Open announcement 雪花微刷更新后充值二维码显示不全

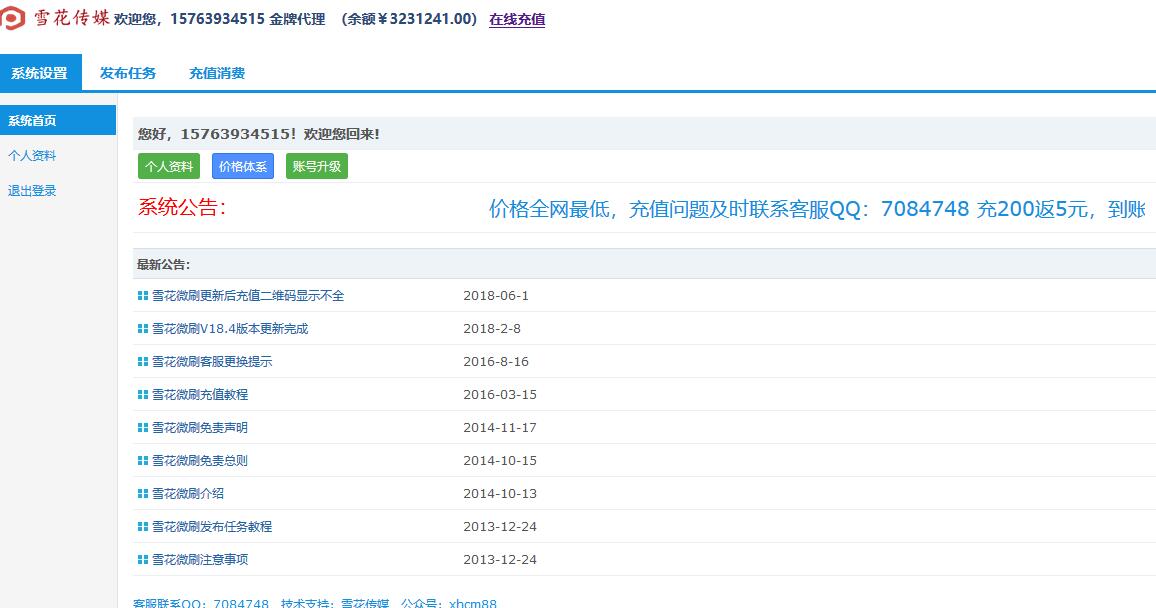[248, 296]
